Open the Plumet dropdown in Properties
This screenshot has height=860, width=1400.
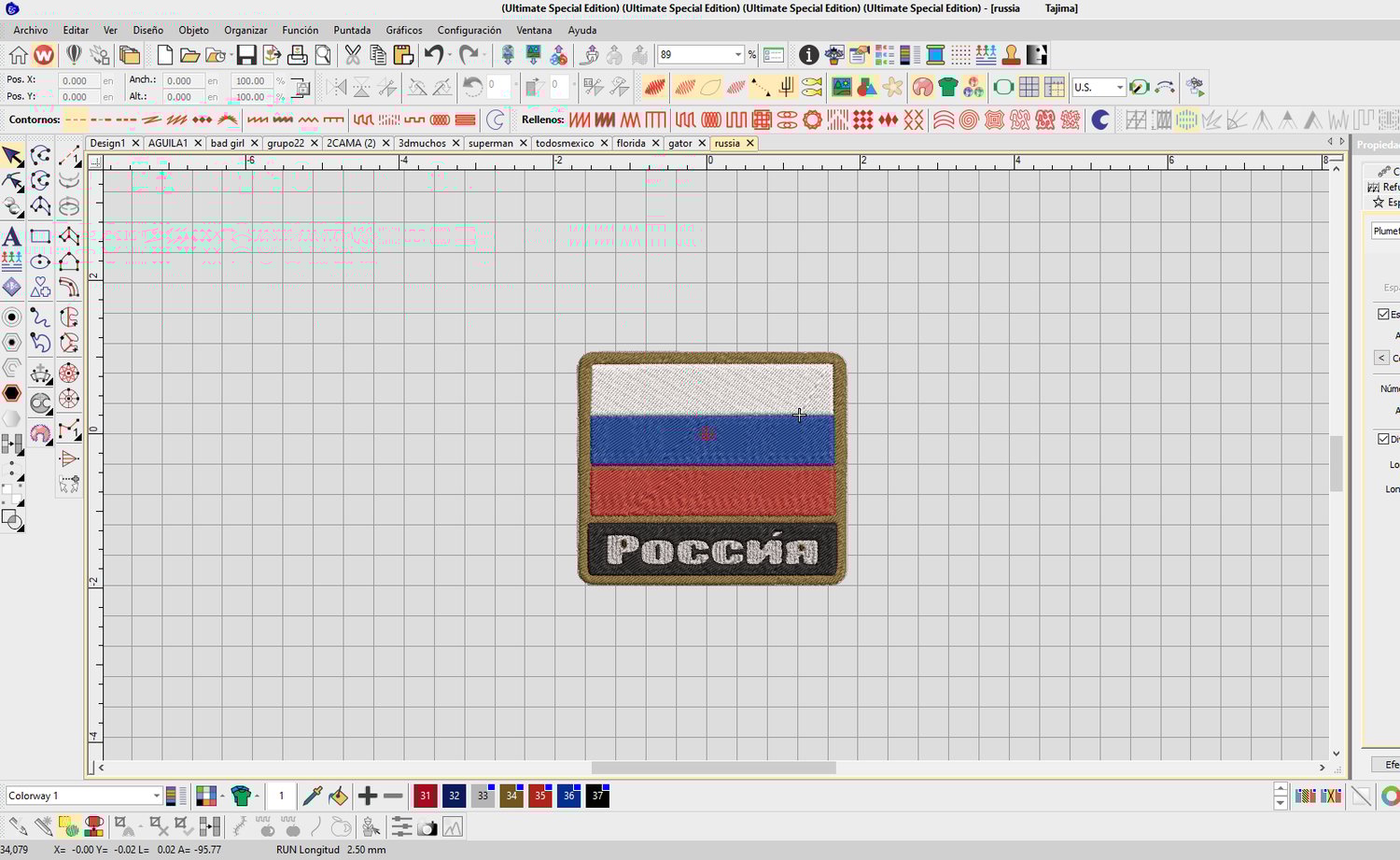[1386, 231]
